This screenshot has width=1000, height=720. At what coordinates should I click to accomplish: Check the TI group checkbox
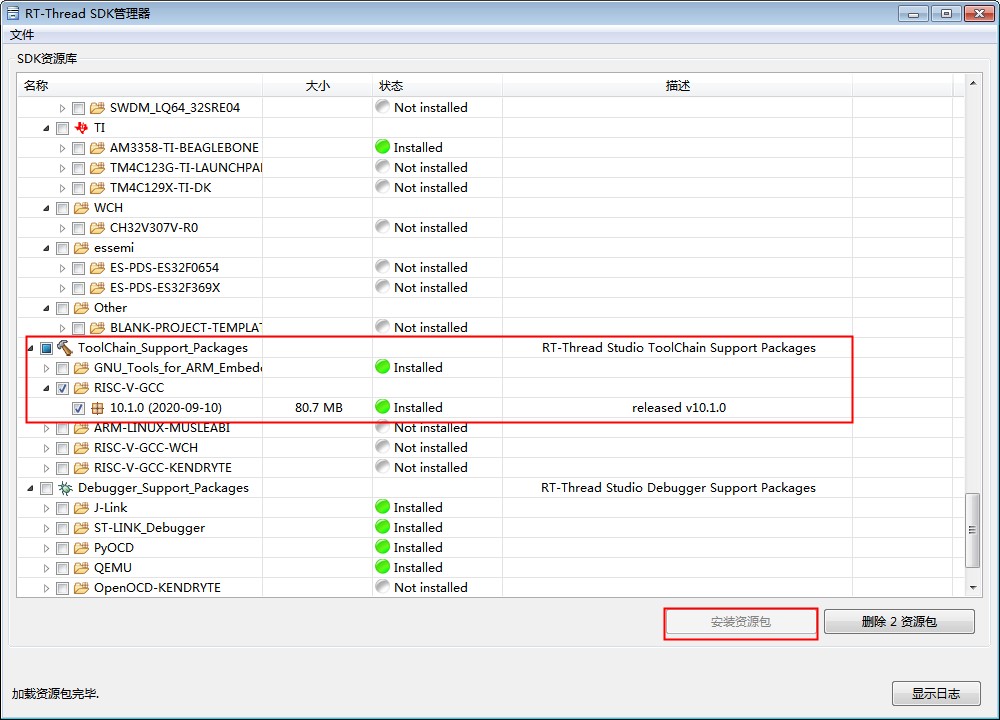[x=62, y=128]
